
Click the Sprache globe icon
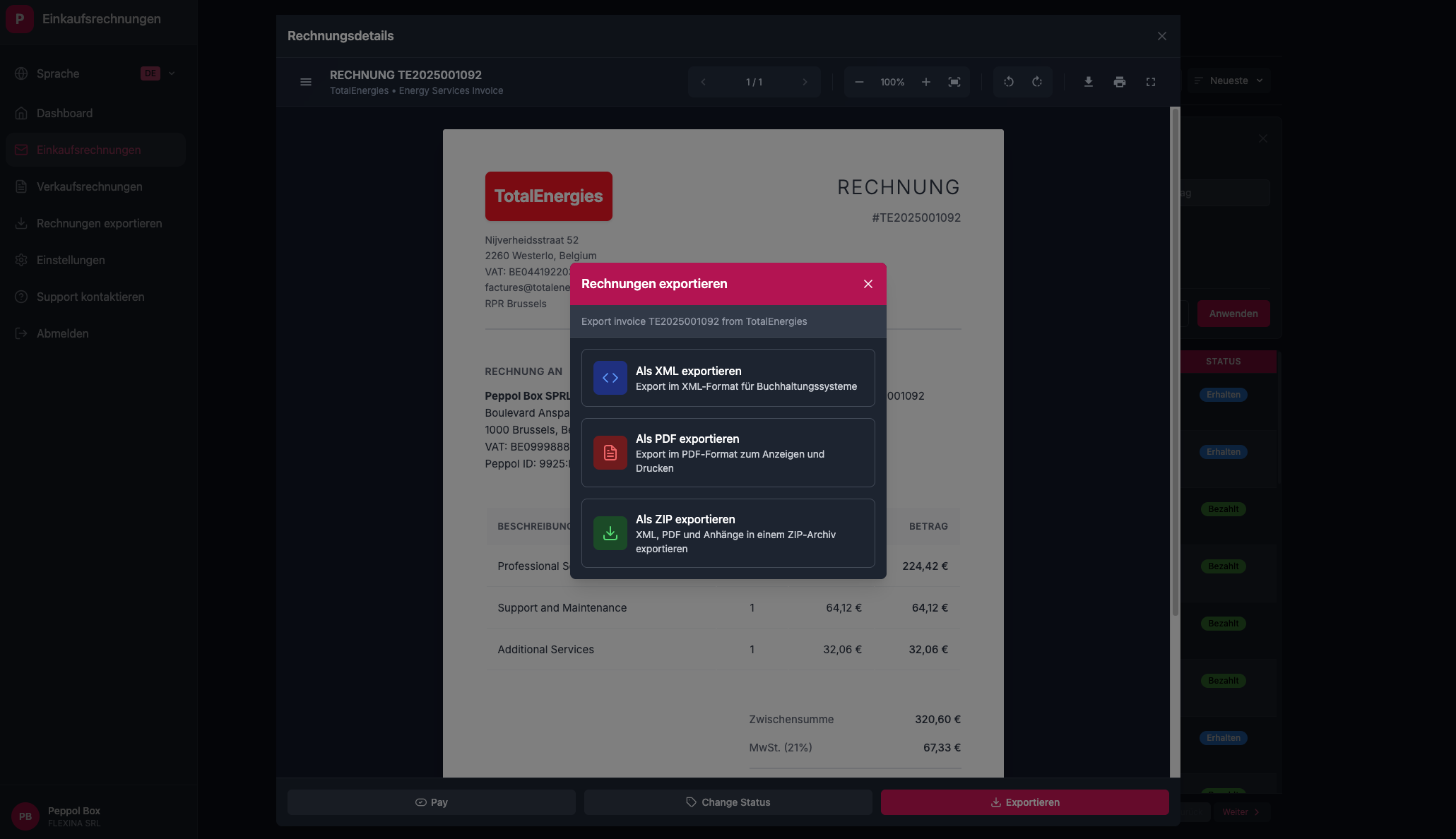coord(21,73)
